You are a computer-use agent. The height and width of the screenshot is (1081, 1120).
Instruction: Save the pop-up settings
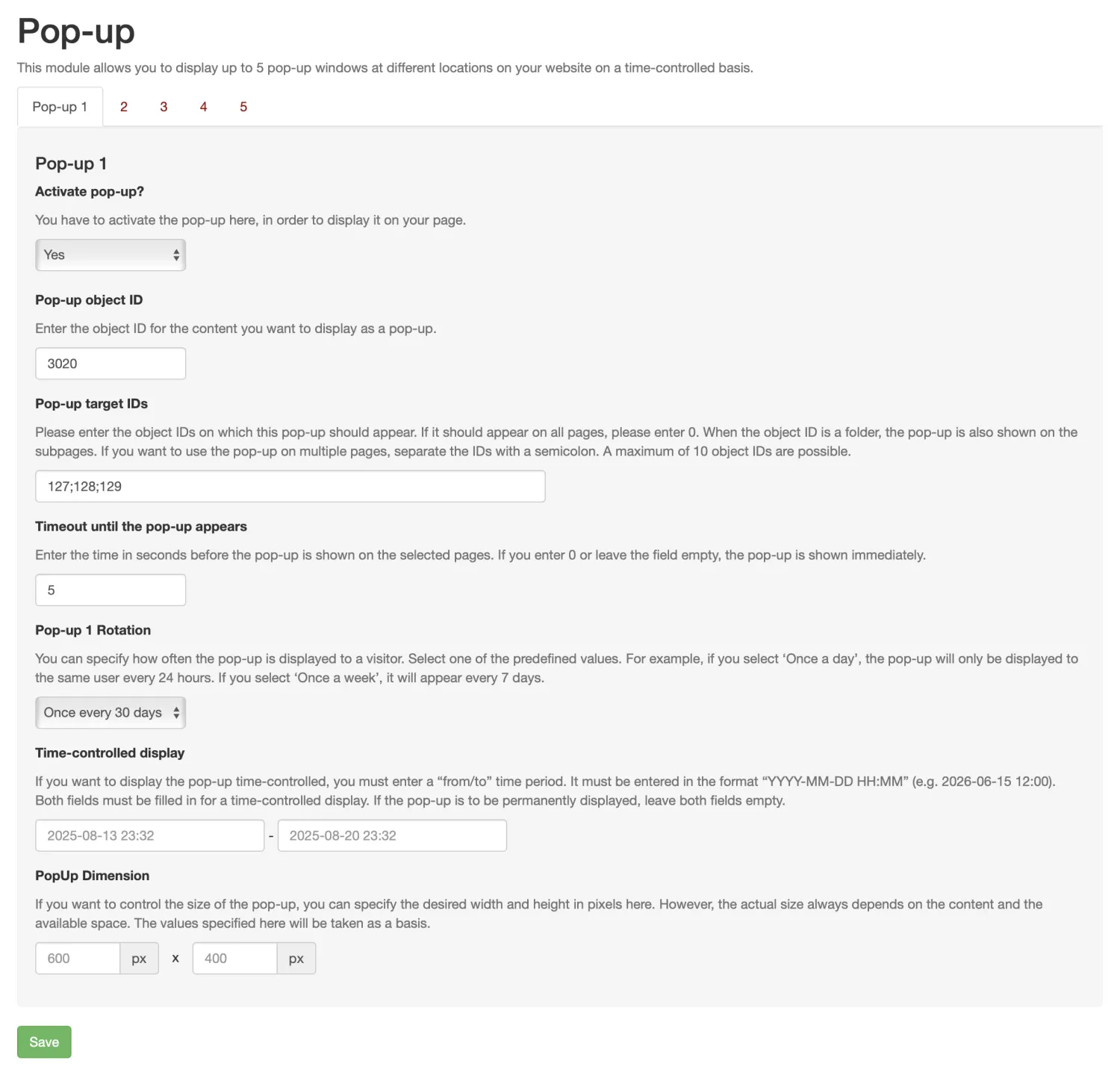click(x=44, y=1042)
